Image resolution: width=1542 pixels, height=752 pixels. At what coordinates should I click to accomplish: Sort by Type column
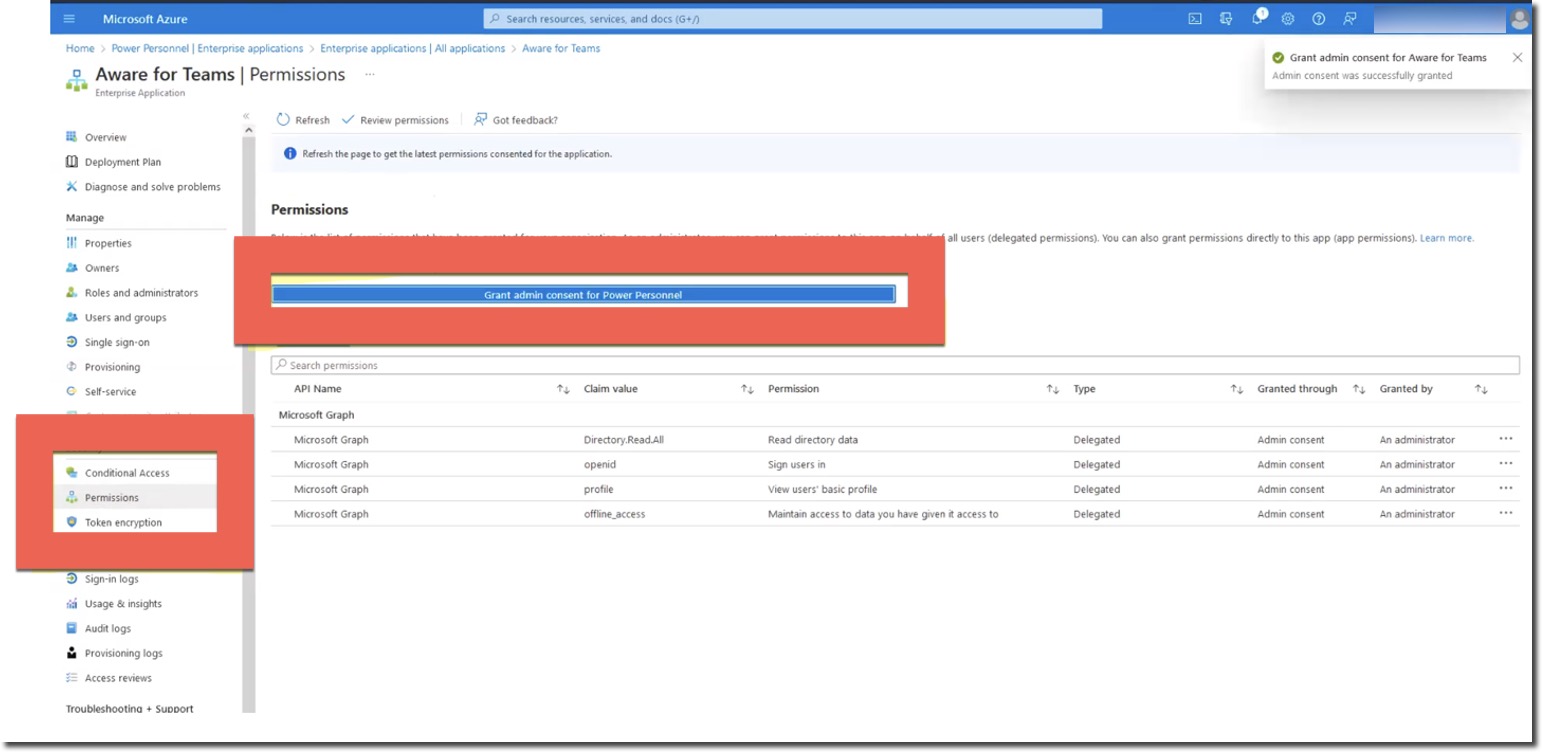click(1237, 389)
